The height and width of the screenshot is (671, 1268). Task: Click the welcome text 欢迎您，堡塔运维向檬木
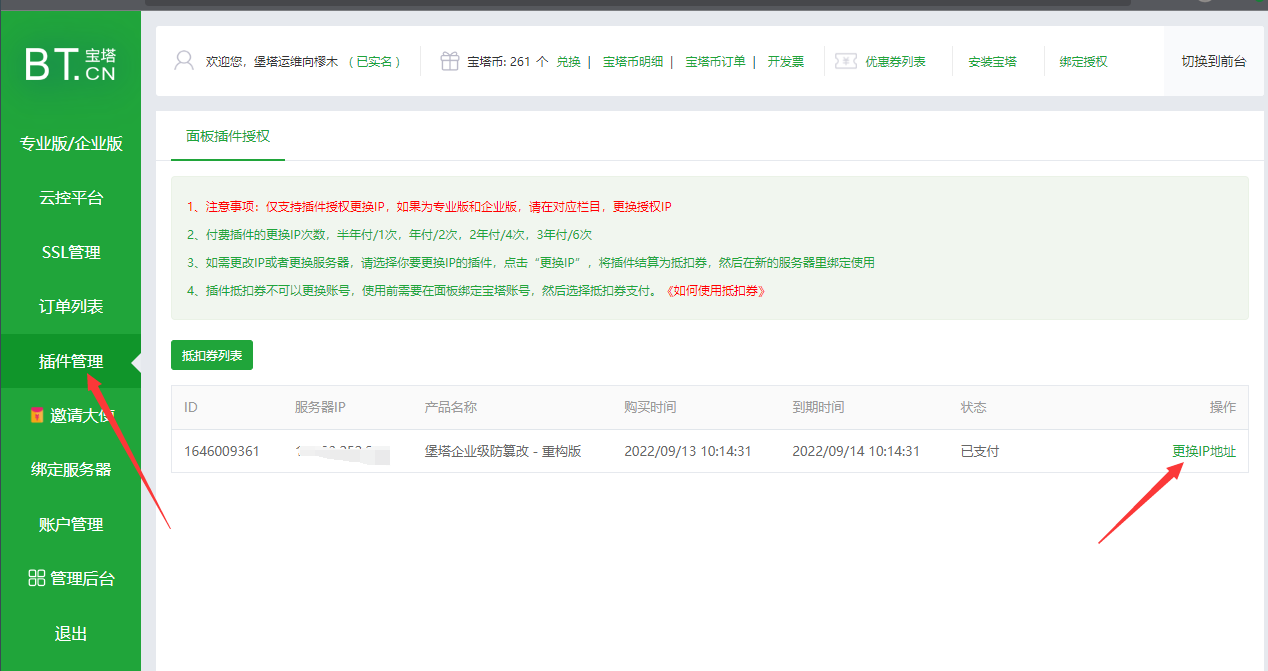tap(273, 61)
